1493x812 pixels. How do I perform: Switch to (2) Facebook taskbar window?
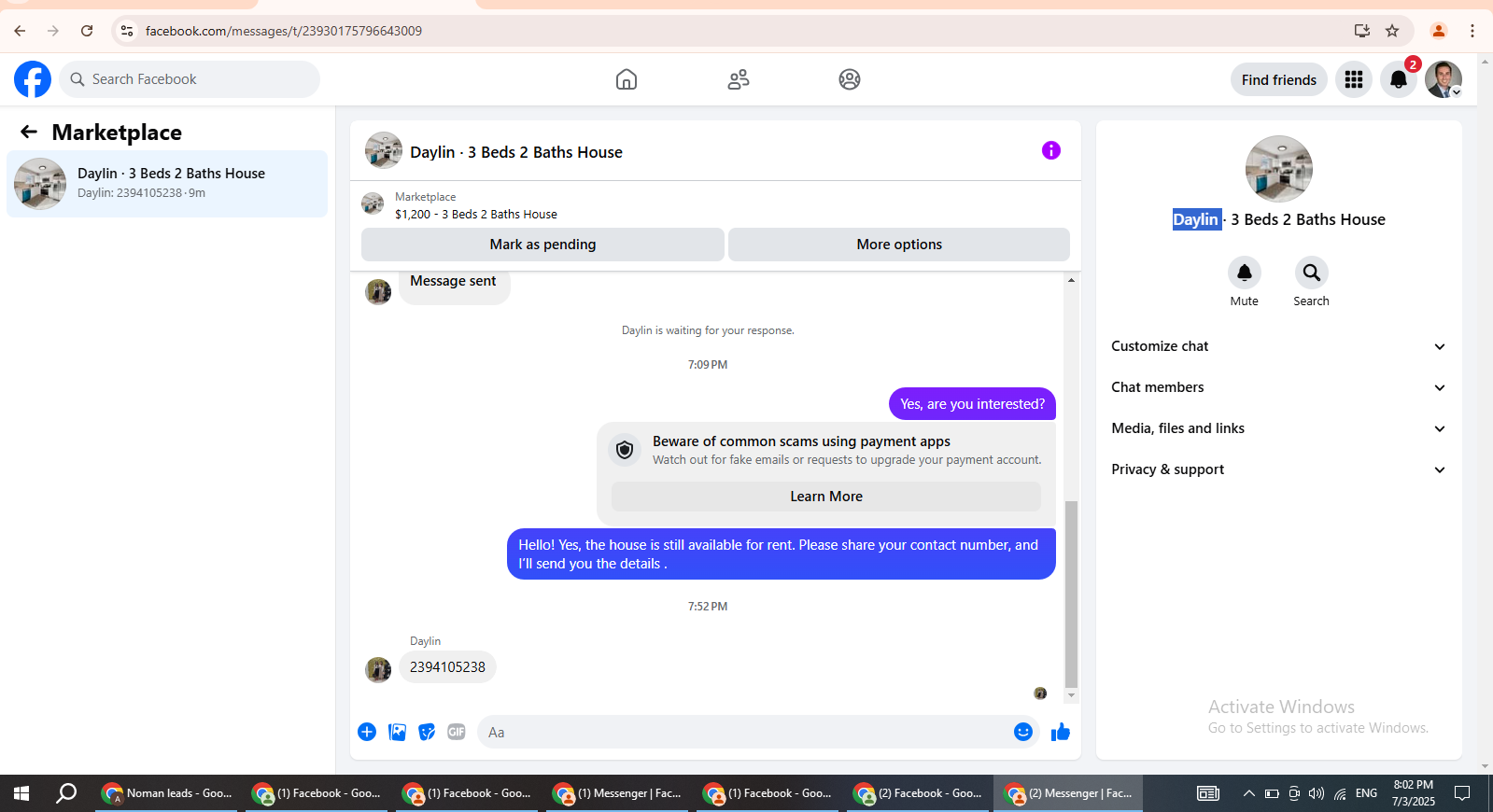pos(917,793)
